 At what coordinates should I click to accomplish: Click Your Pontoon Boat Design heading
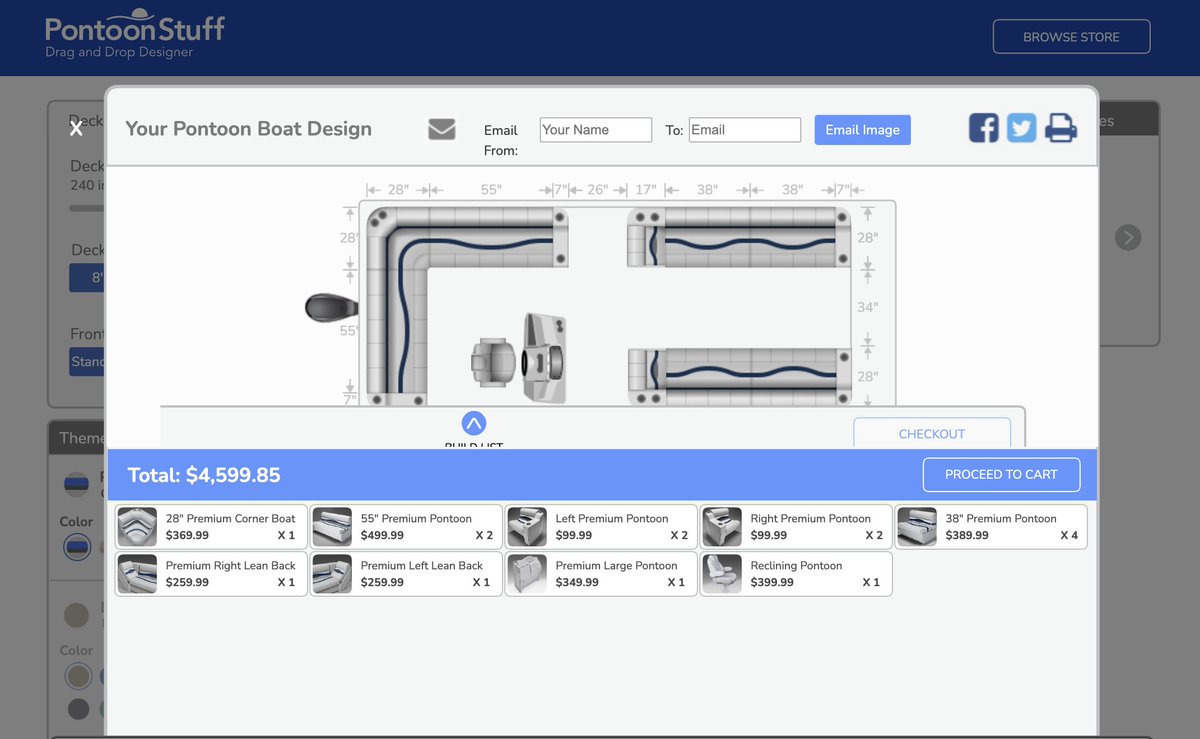248,129
